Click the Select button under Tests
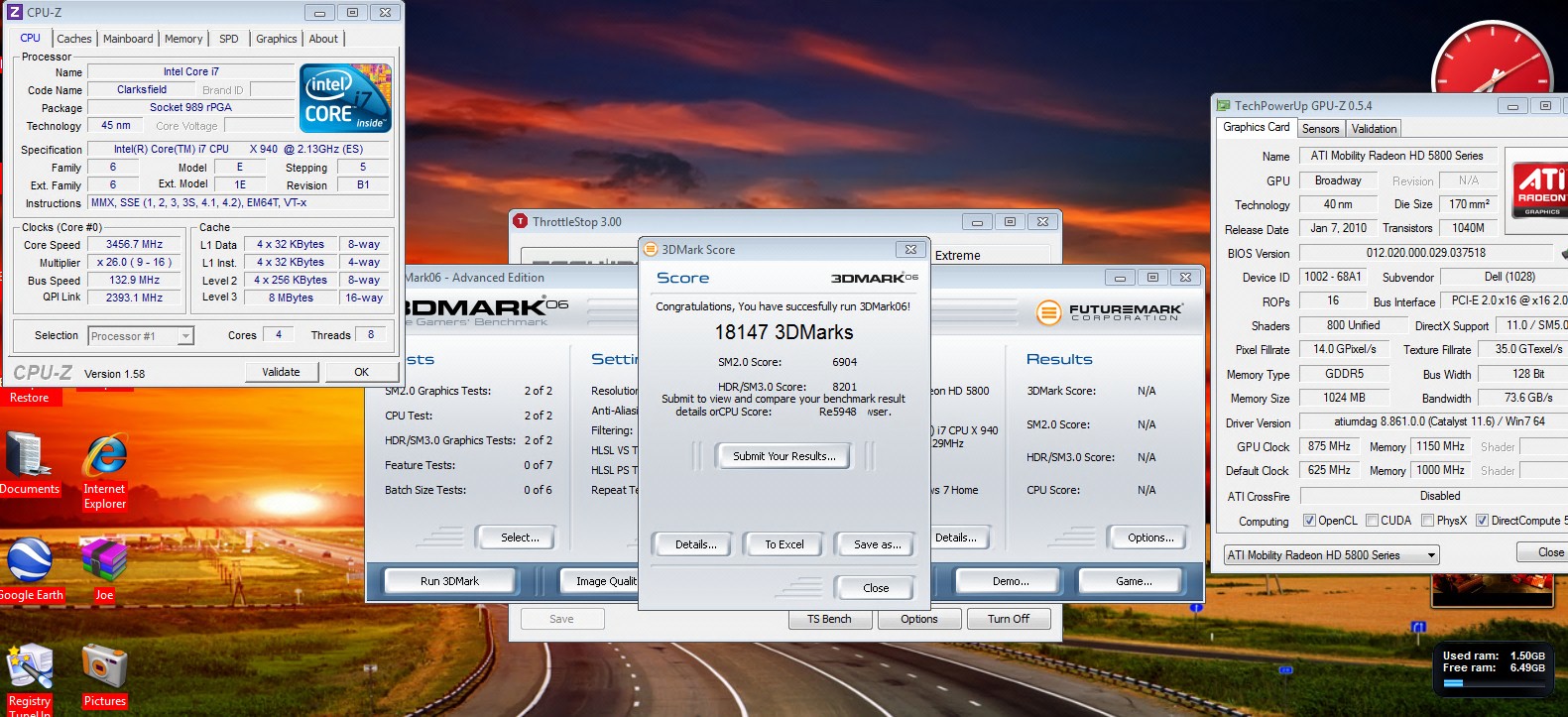 [x=520, y=538]
